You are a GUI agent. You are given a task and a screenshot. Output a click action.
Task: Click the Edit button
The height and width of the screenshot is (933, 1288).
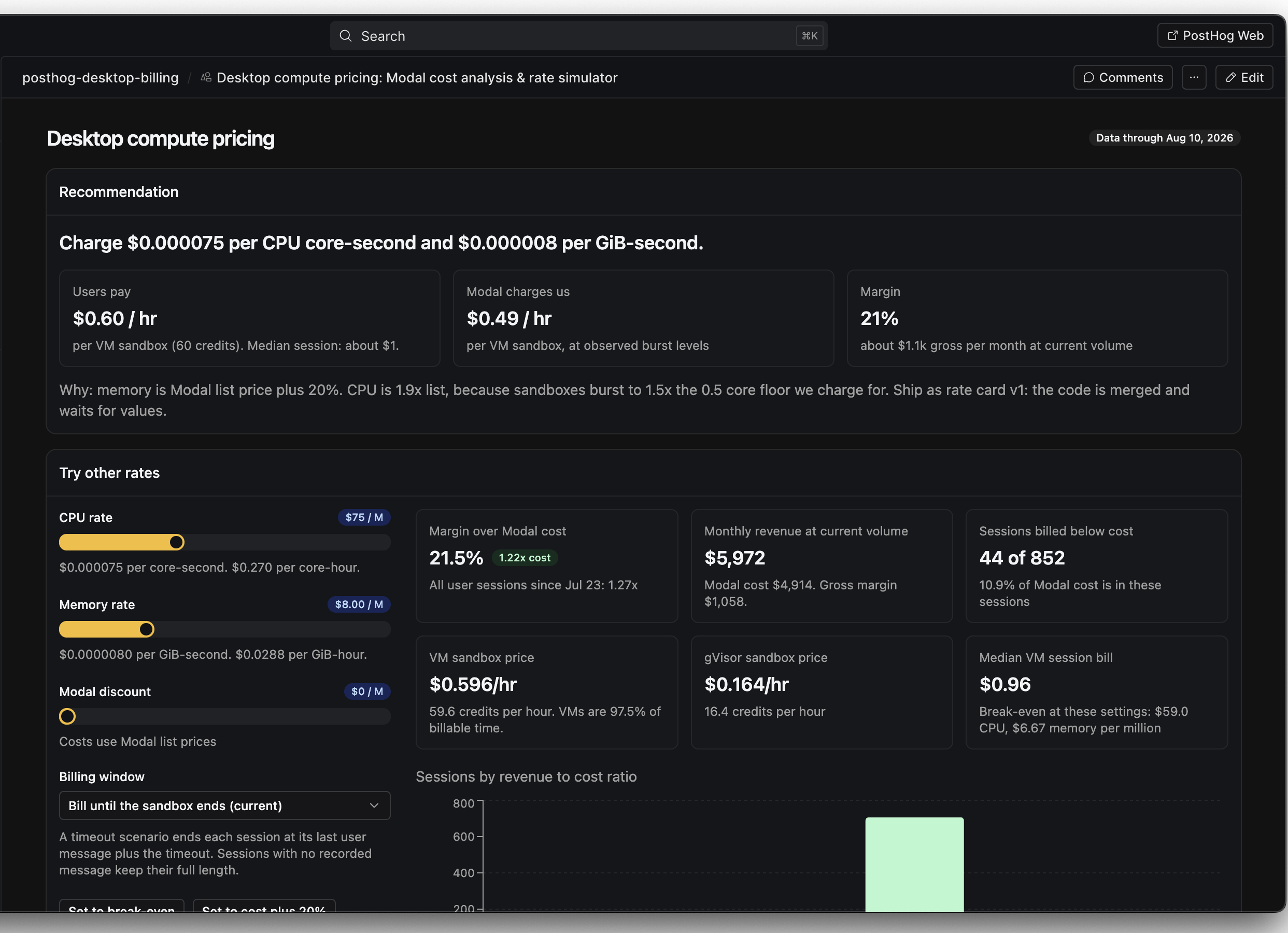tap(1244, 77)
